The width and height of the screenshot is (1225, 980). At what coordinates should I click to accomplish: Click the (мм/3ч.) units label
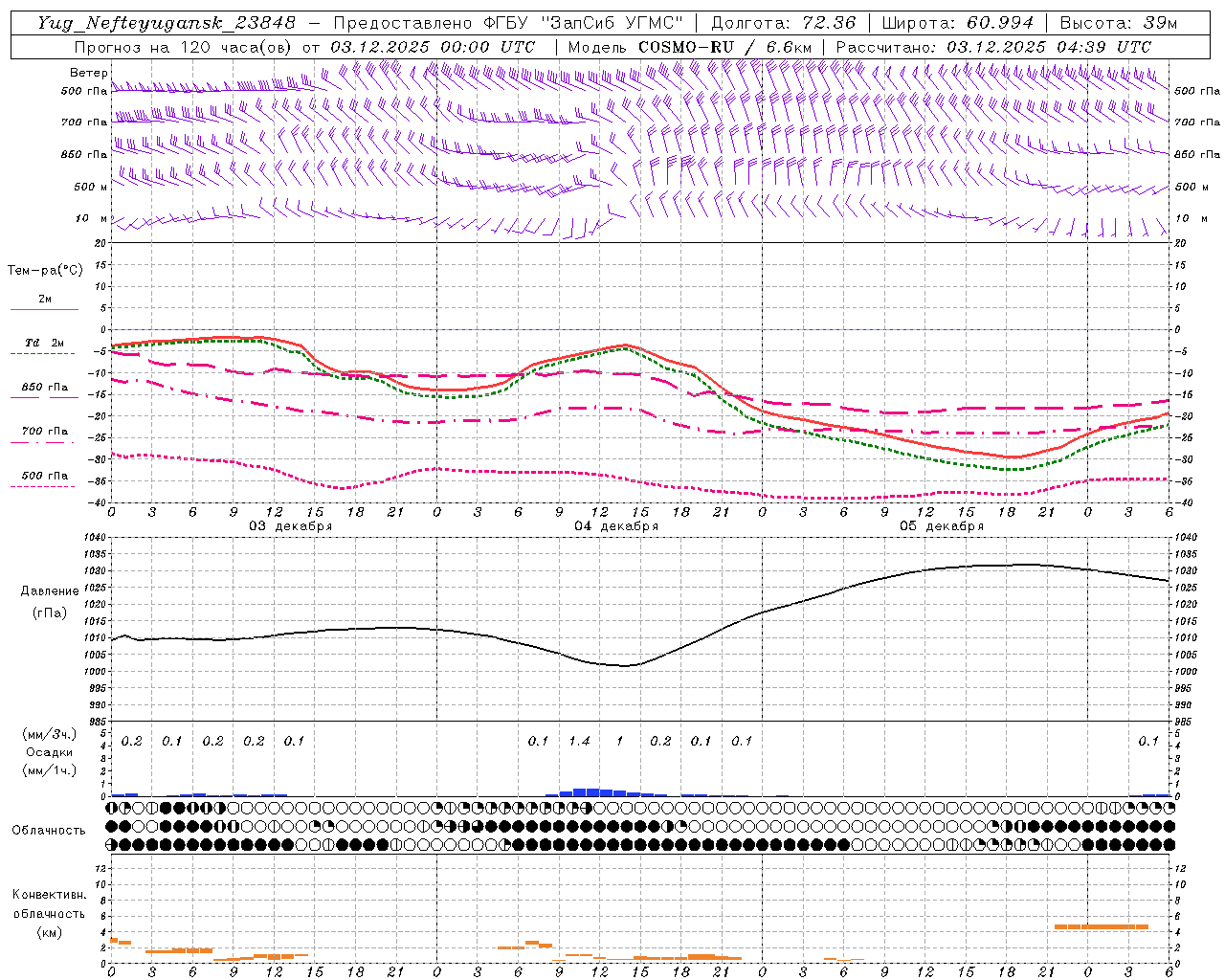pos(51,734)
